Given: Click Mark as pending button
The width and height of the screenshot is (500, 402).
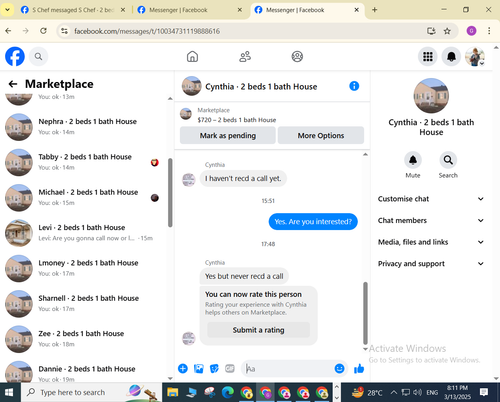Looking at the screenshot, I should [228, 135].
